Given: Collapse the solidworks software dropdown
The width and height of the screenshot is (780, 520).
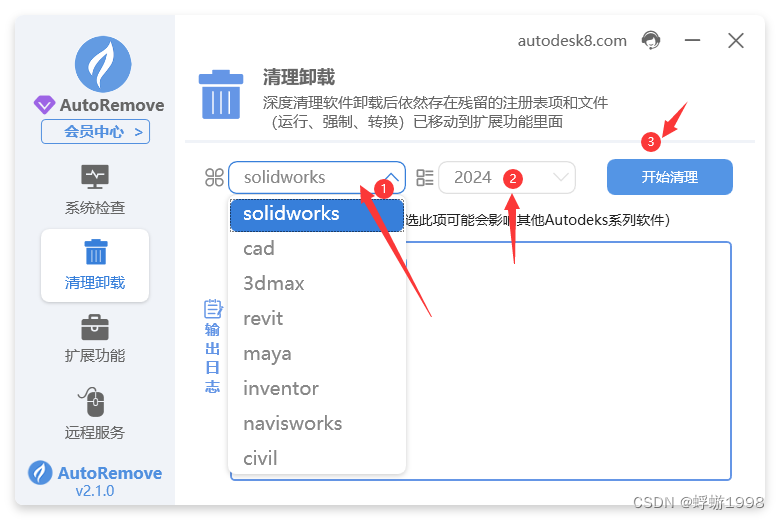Looking at the screenshot, I should [x=317, y=177].
